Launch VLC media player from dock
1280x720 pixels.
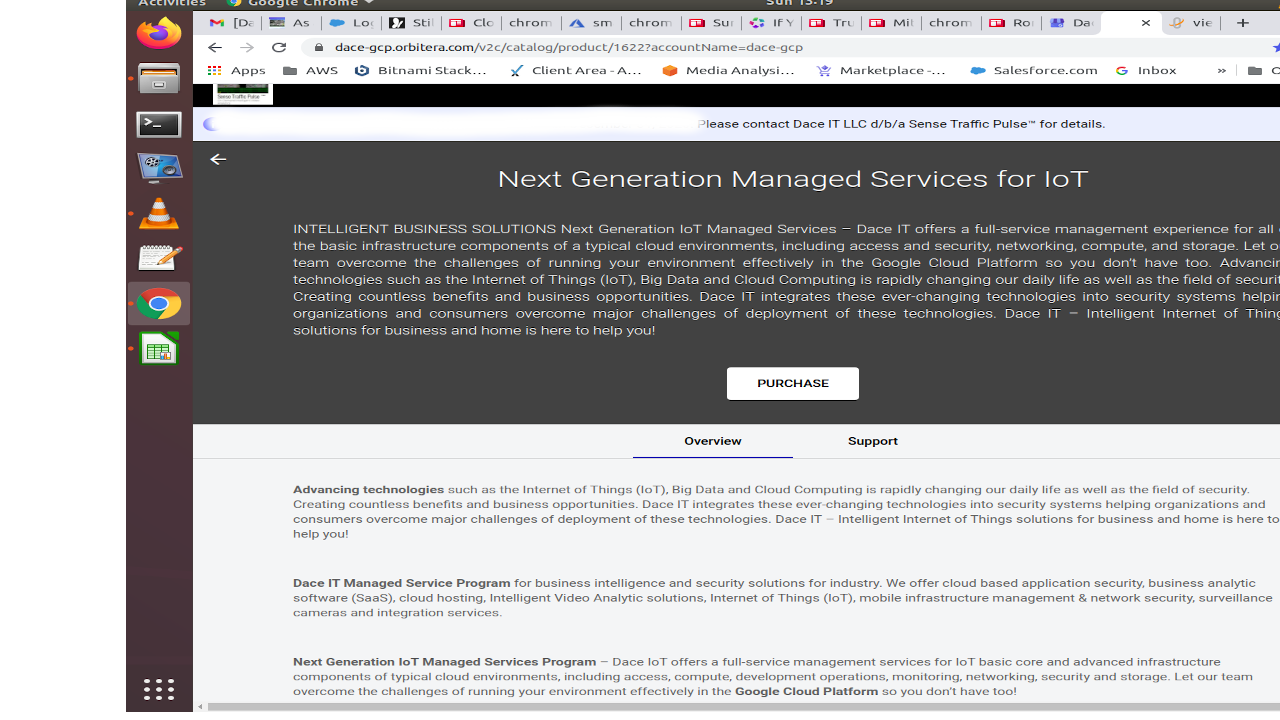coord(159,213)
